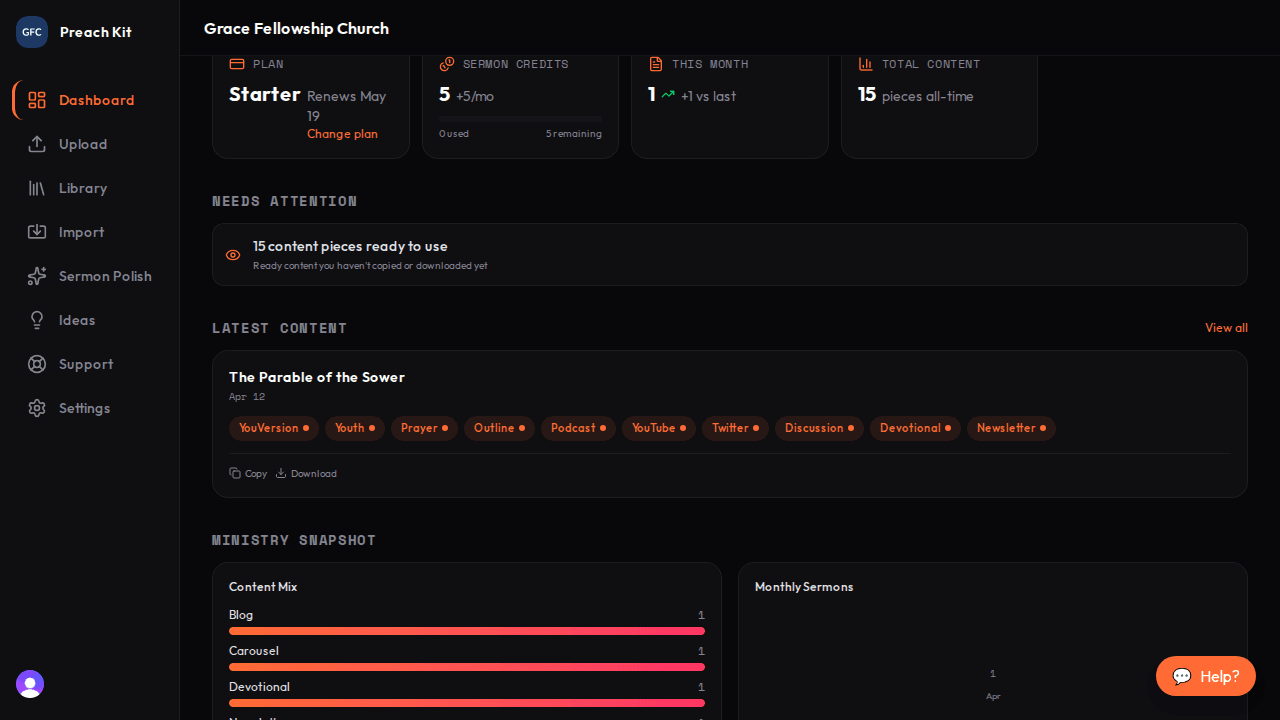
Task: Click View all next to Latest Content
Action: (x=1226, y=328)
